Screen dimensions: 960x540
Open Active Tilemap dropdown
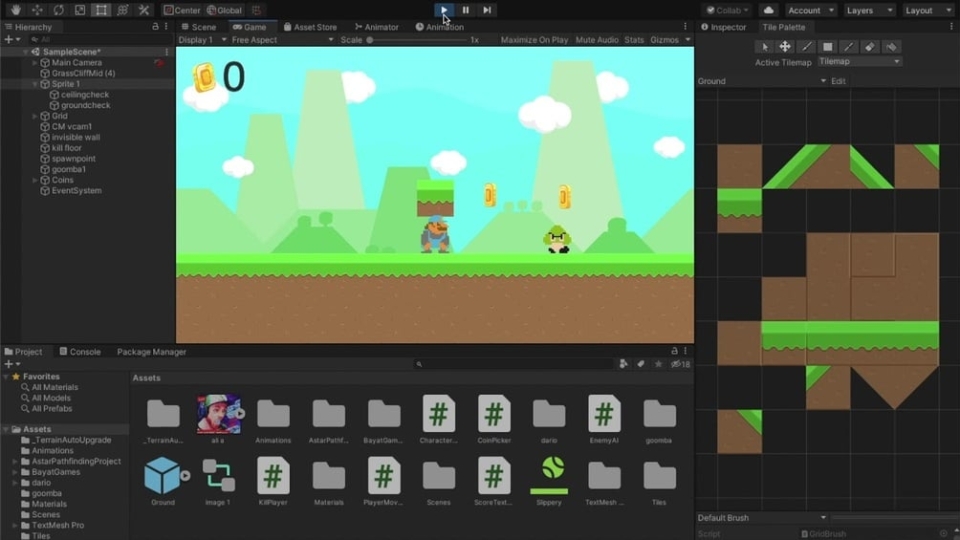coord(860,61)
